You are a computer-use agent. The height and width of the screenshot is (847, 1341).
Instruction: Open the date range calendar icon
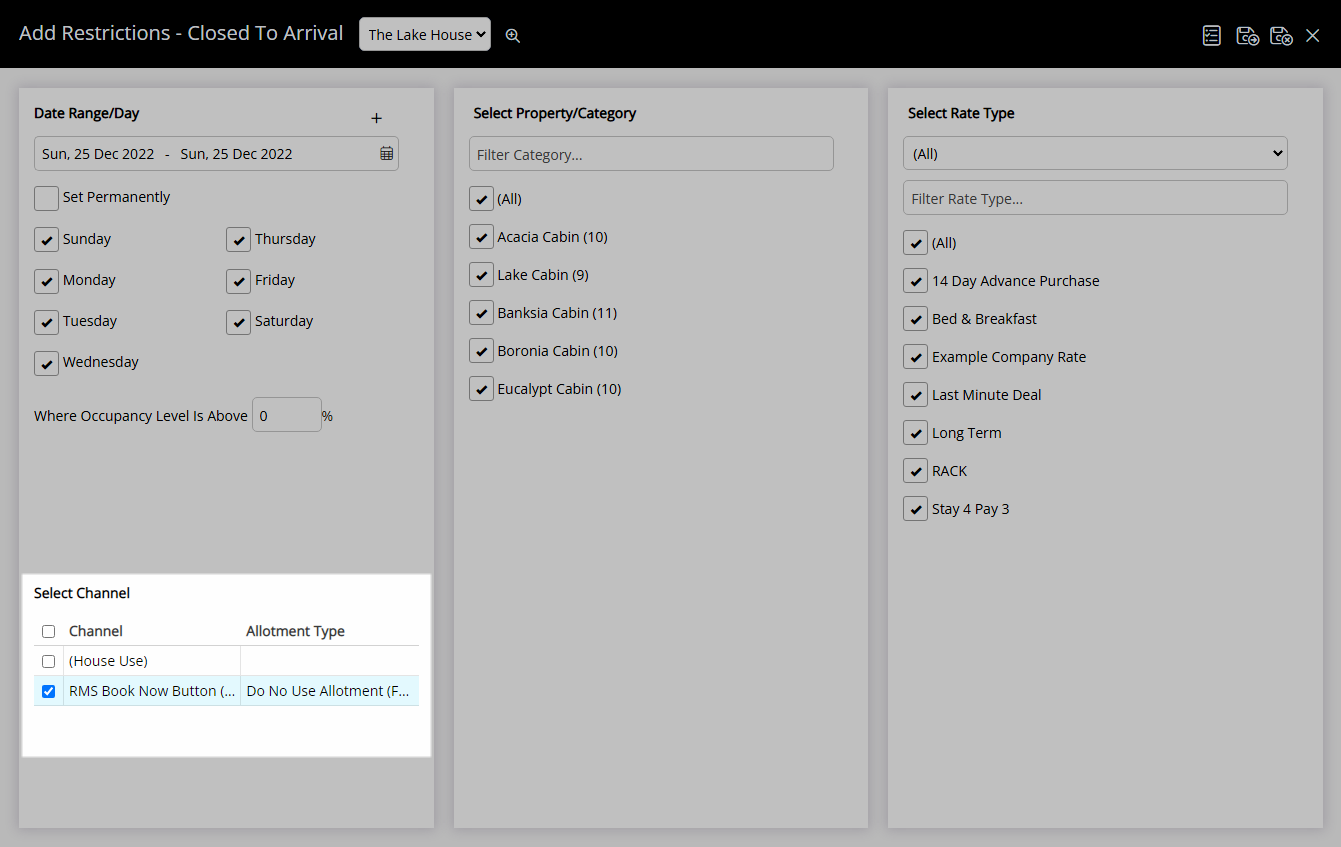coord(387,154)
